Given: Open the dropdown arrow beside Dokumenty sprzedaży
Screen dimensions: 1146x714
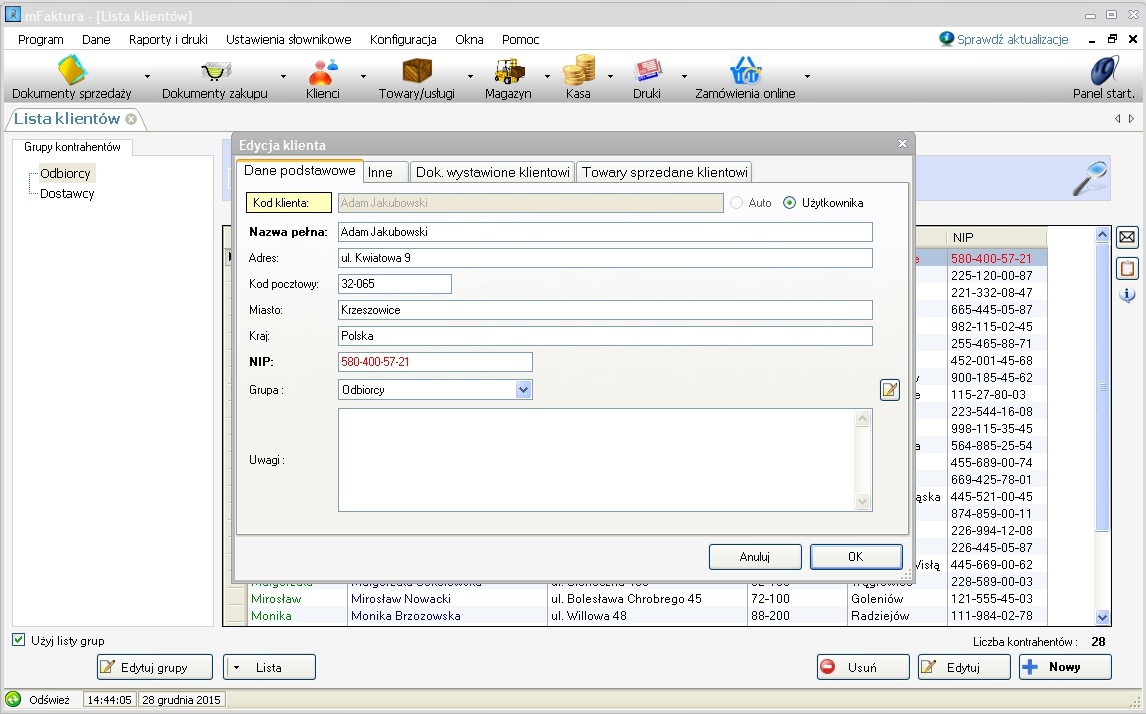Looking at the screenshot, I should click(147, 76).
